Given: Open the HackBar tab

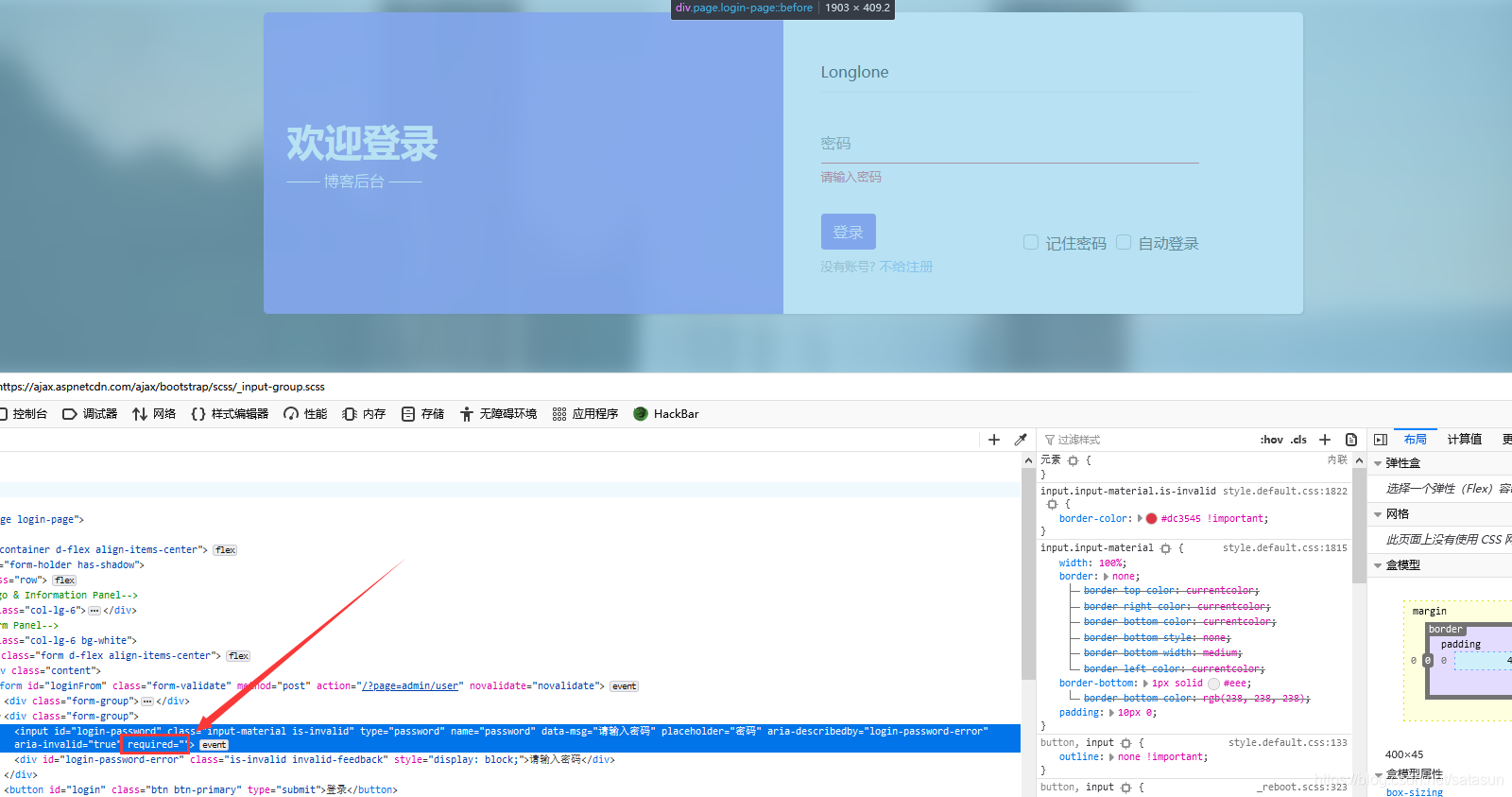Looking at the screenshot, I should 666,414.
